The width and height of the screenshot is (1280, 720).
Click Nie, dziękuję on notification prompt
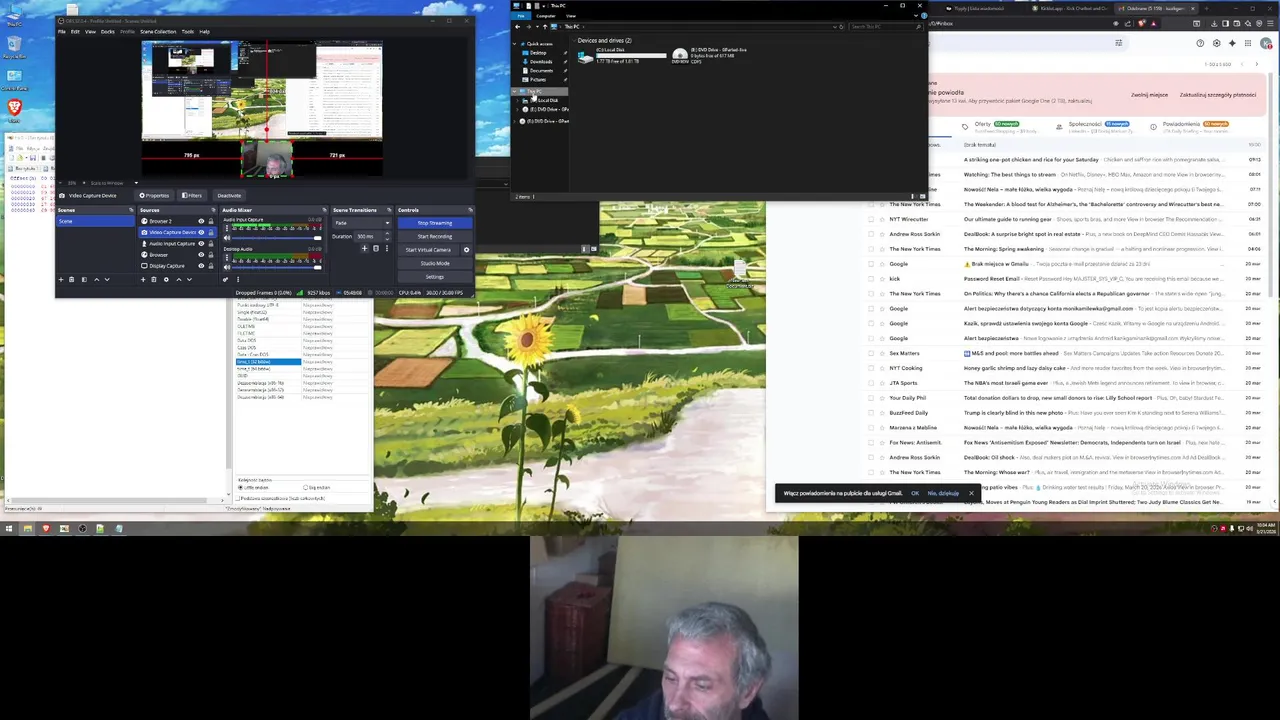[x=943, y=493]
